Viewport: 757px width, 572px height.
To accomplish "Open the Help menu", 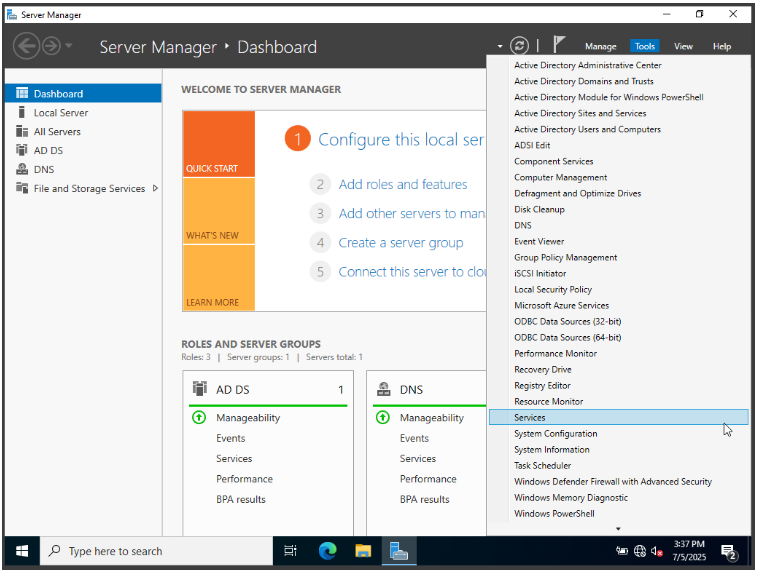I will [722, 46].
